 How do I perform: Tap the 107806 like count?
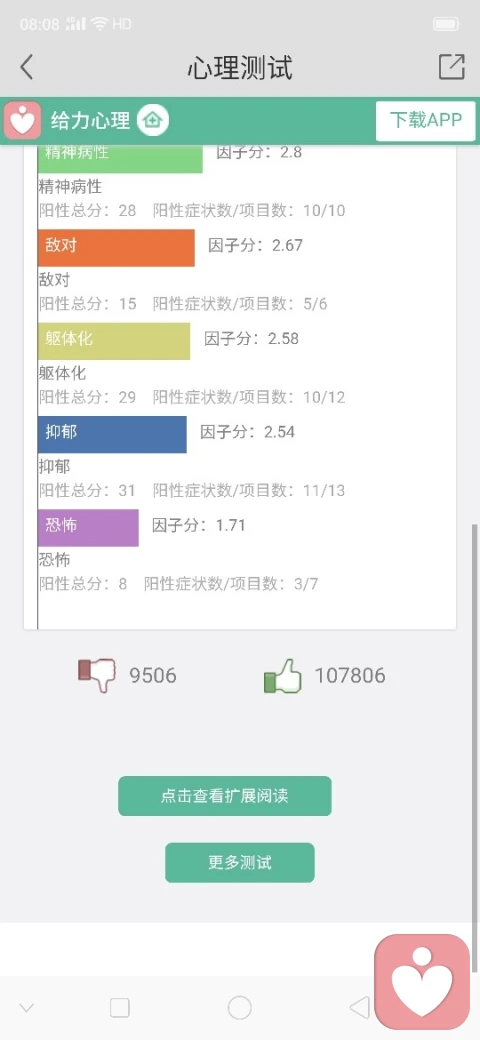(x=349, y=676)
